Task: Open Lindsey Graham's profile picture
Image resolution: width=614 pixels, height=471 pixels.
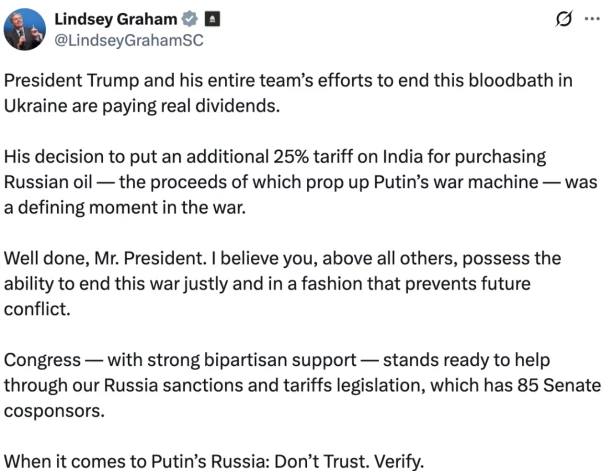Action: click(25, 29)
